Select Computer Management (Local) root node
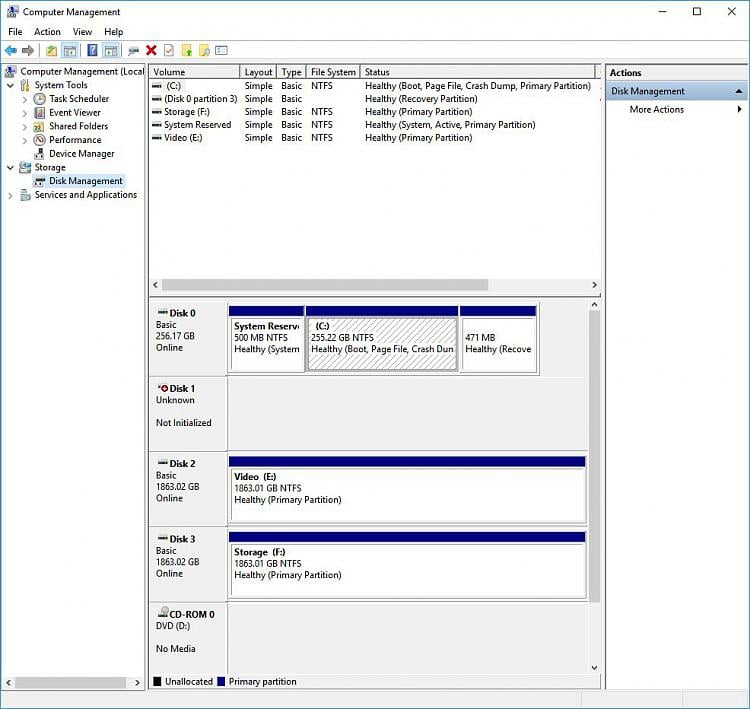The width and height of the screenshot is (750, 709). (81, 71)
